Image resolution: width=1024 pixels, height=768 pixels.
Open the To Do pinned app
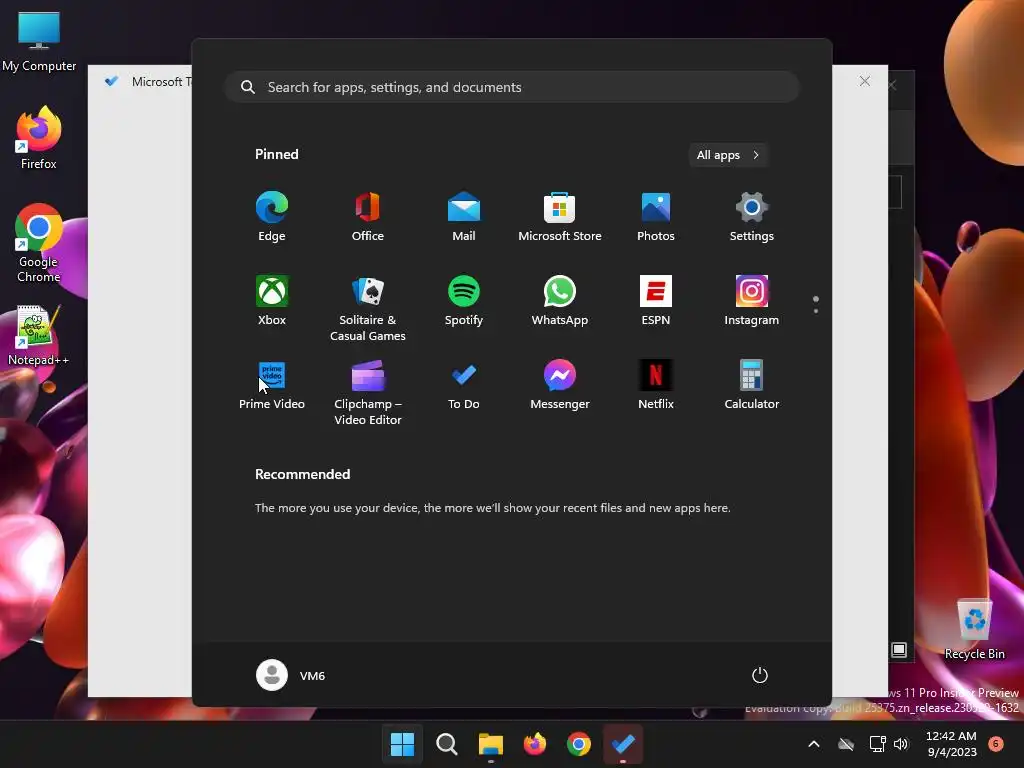464,385
